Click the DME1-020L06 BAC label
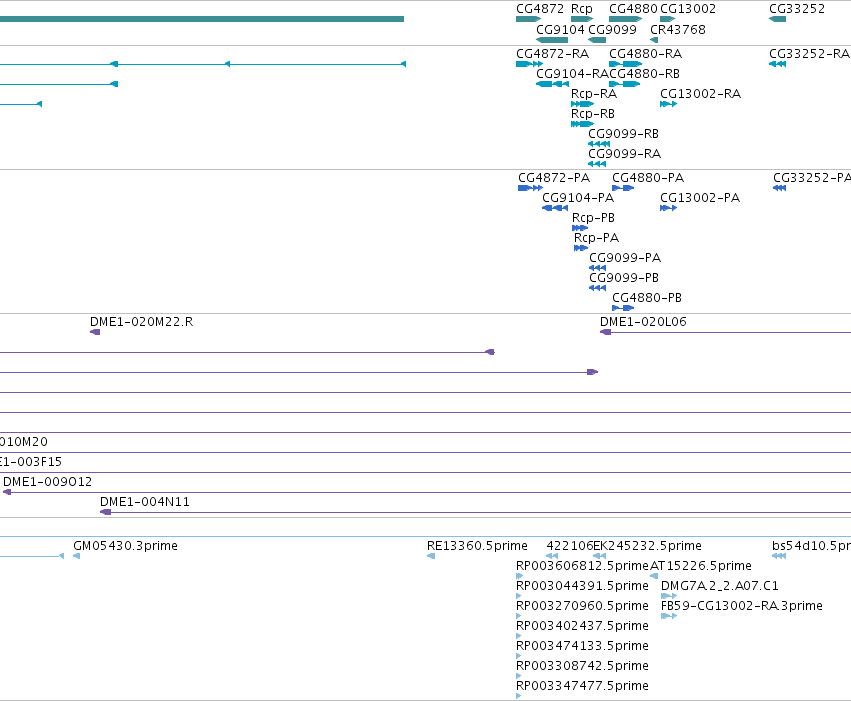This screenshot has height=701, width=851. point(643,322)
